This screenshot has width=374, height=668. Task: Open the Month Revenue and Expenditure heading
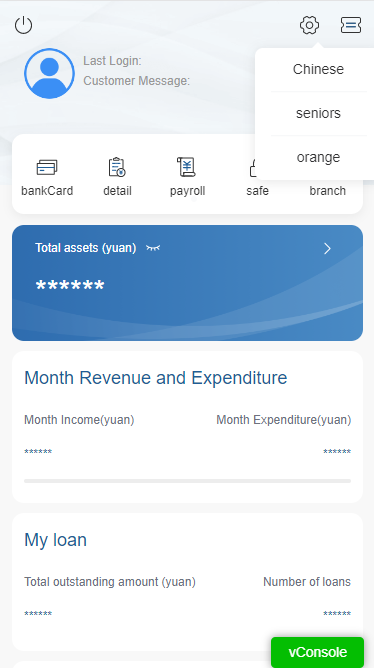tap(155, 378)
